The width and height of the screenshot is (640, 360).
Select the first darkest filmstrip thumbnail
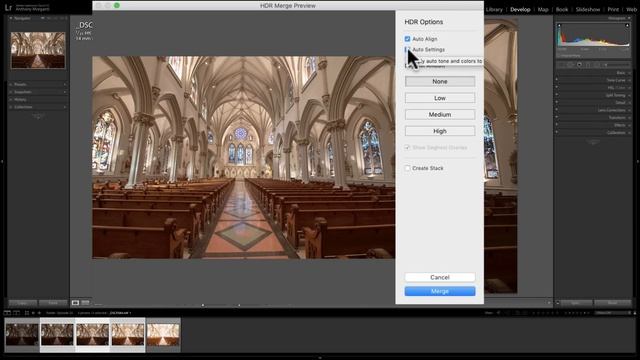click(x=22, y=334)
